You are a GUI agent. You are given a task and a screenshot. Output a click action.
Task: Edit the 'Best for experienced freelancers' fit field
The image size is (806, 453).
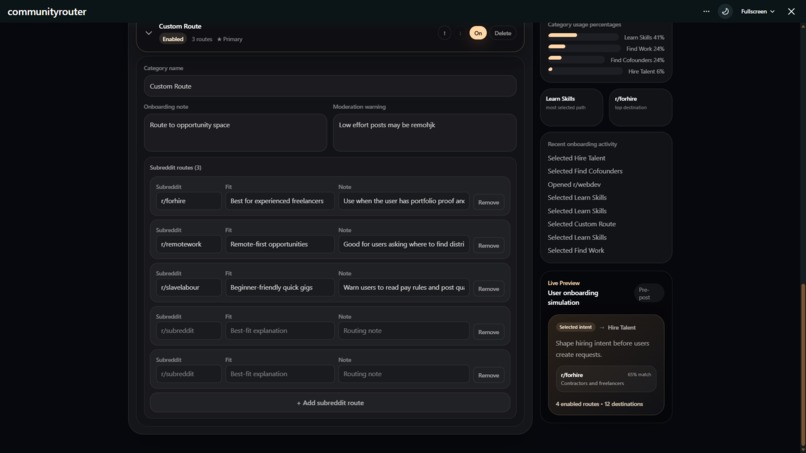[x=280, y=201]
